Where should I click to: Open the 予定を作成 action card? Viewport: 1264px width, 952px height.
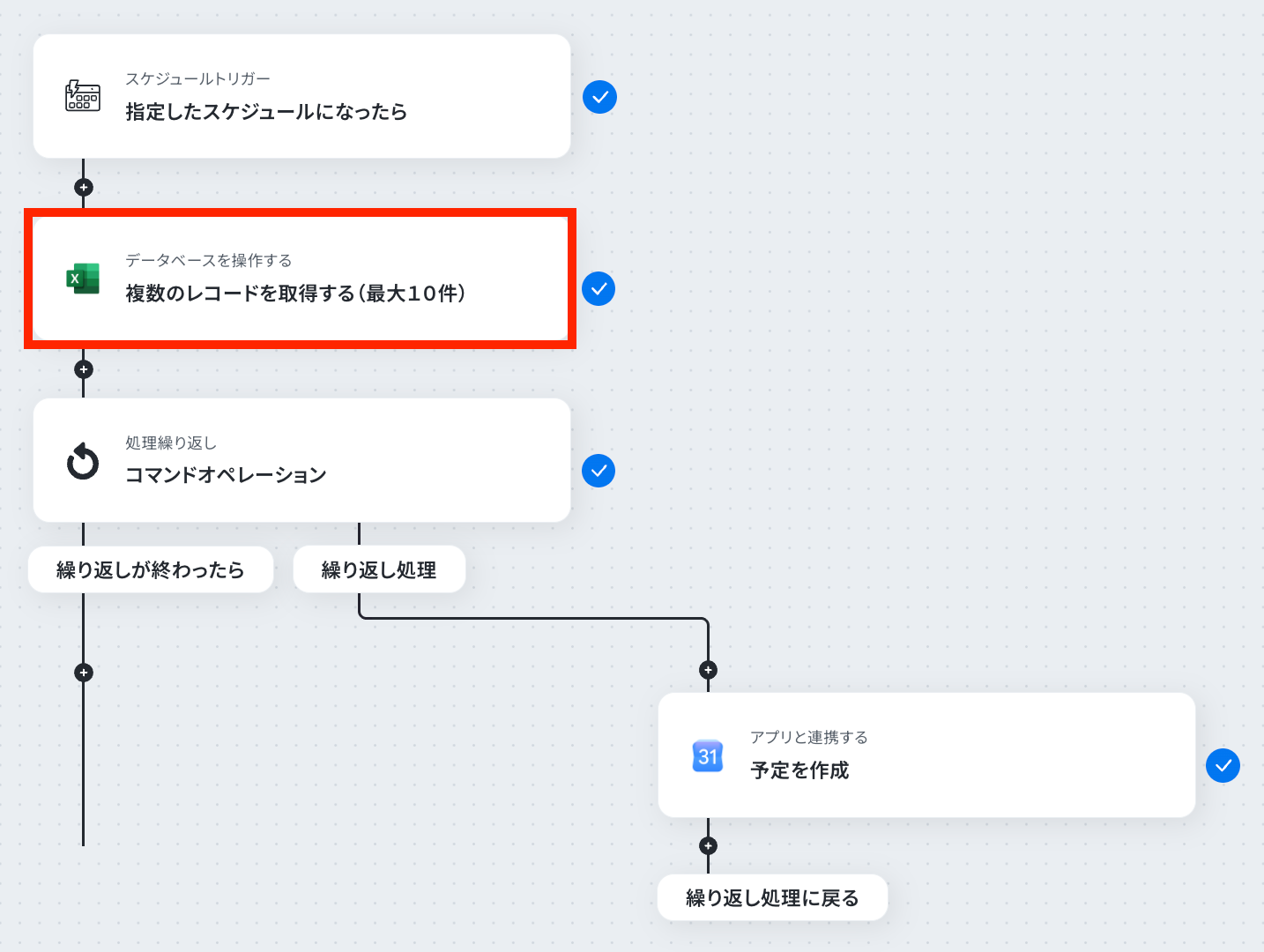(926, 755)
